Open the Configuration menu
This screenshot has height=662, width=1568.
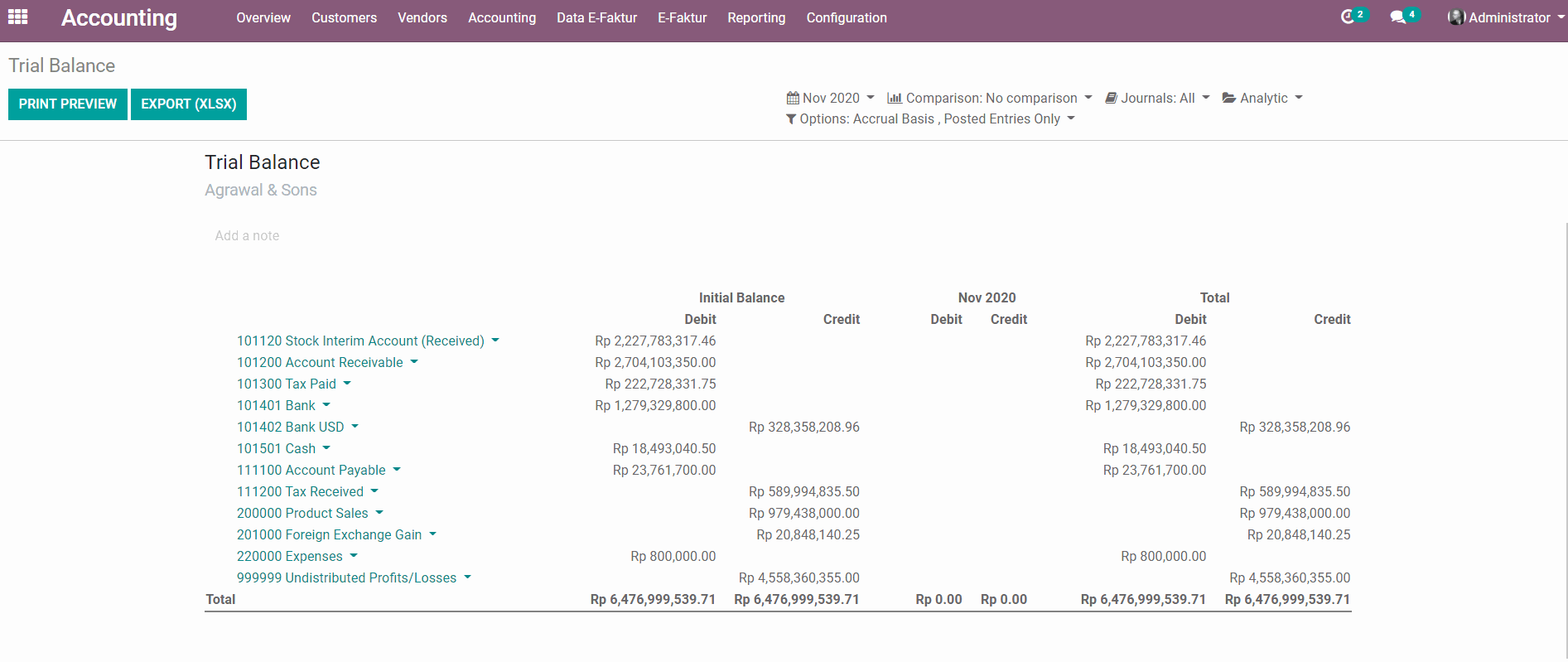pyautogui.click(x=846, y=17)
